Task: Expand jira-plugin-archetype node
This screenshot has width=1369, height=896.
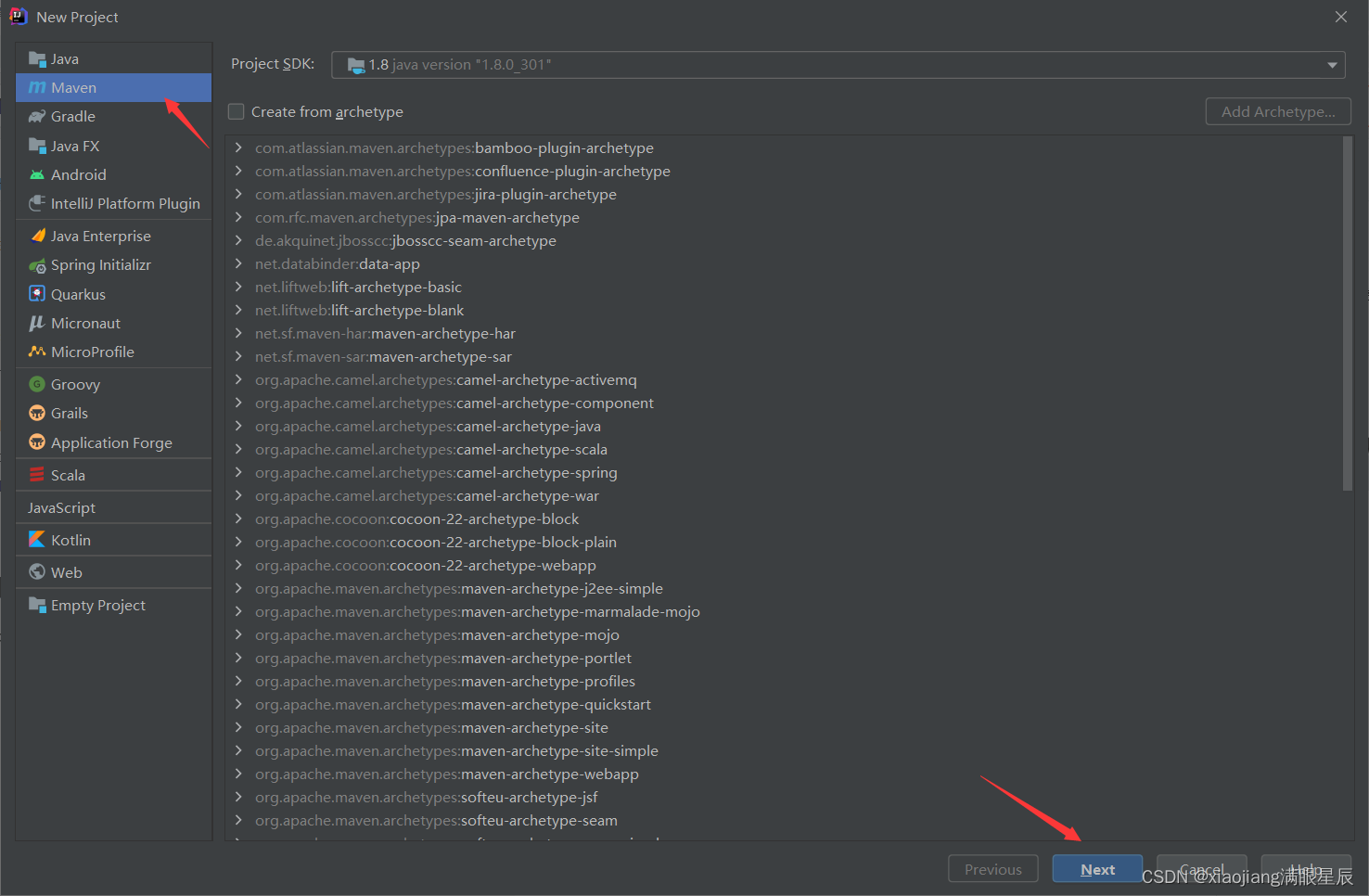Action: click(238, 194)
